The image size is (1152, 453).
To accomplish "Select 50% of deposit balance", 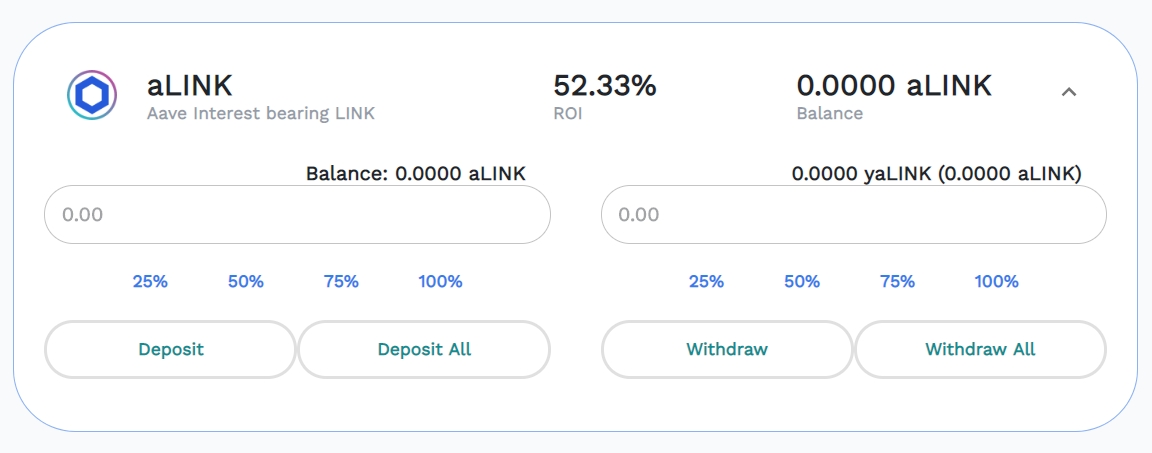I will 246,282.
